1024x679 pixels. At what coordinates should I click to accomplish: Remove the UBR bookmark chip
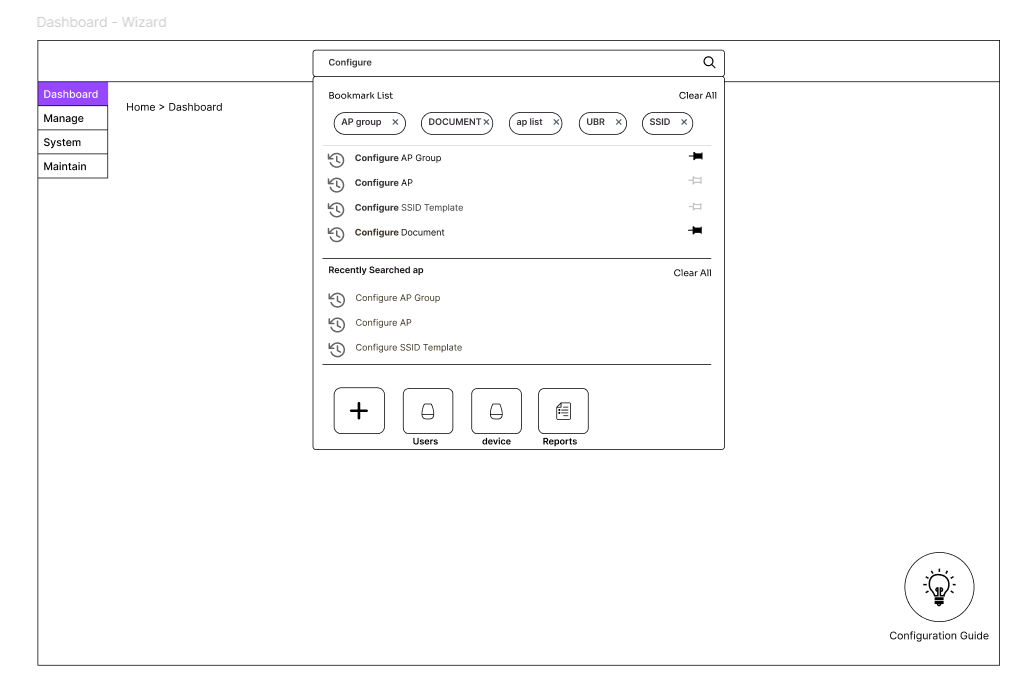[x=618, y=122]
